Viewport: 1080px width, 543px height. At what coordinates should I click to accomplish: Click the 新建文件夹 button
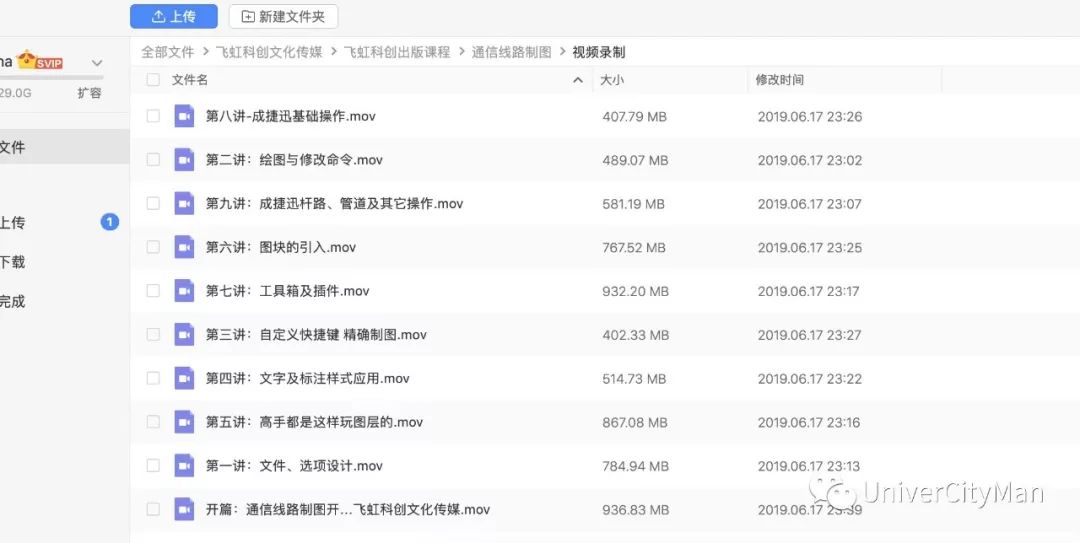pos(283,17)
